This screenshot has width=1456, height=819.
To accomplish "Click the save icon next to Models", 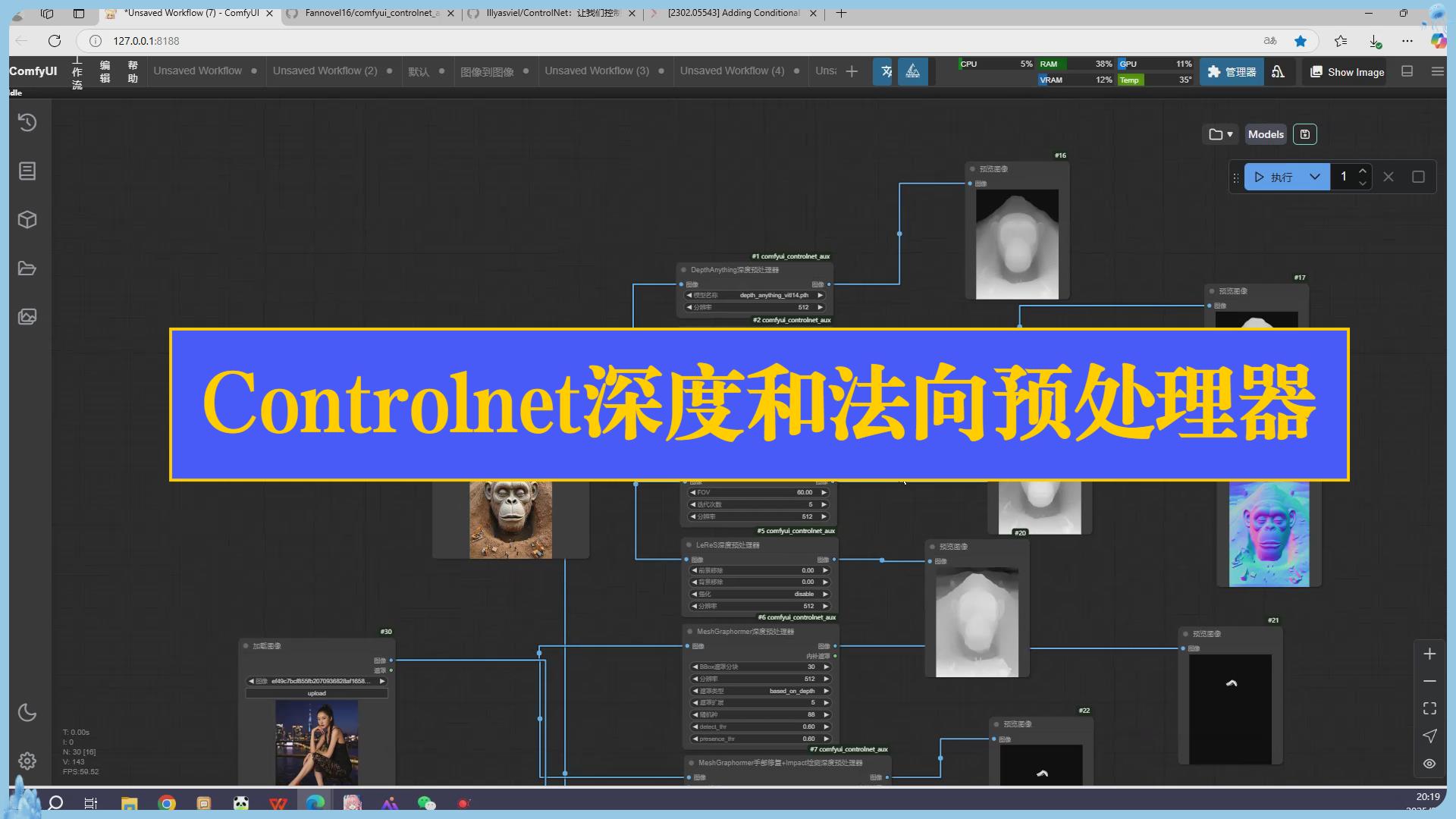I will click(1304, 134).
